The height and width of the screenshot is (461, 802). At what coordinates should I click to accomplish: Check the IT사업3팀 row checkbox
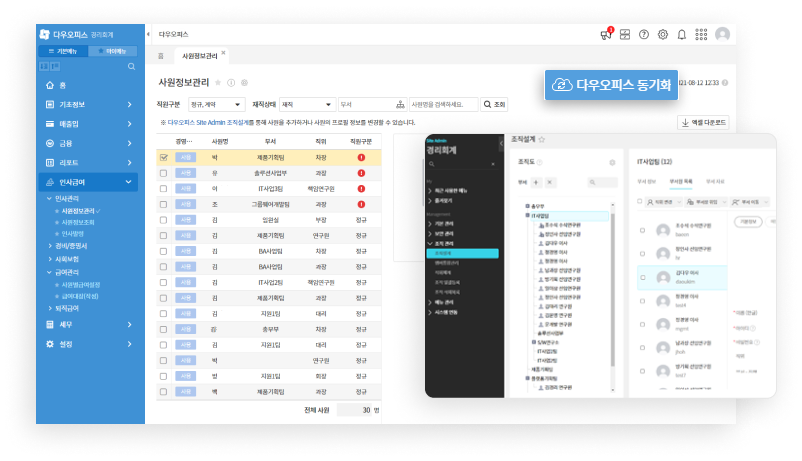(x=164, y=189)
